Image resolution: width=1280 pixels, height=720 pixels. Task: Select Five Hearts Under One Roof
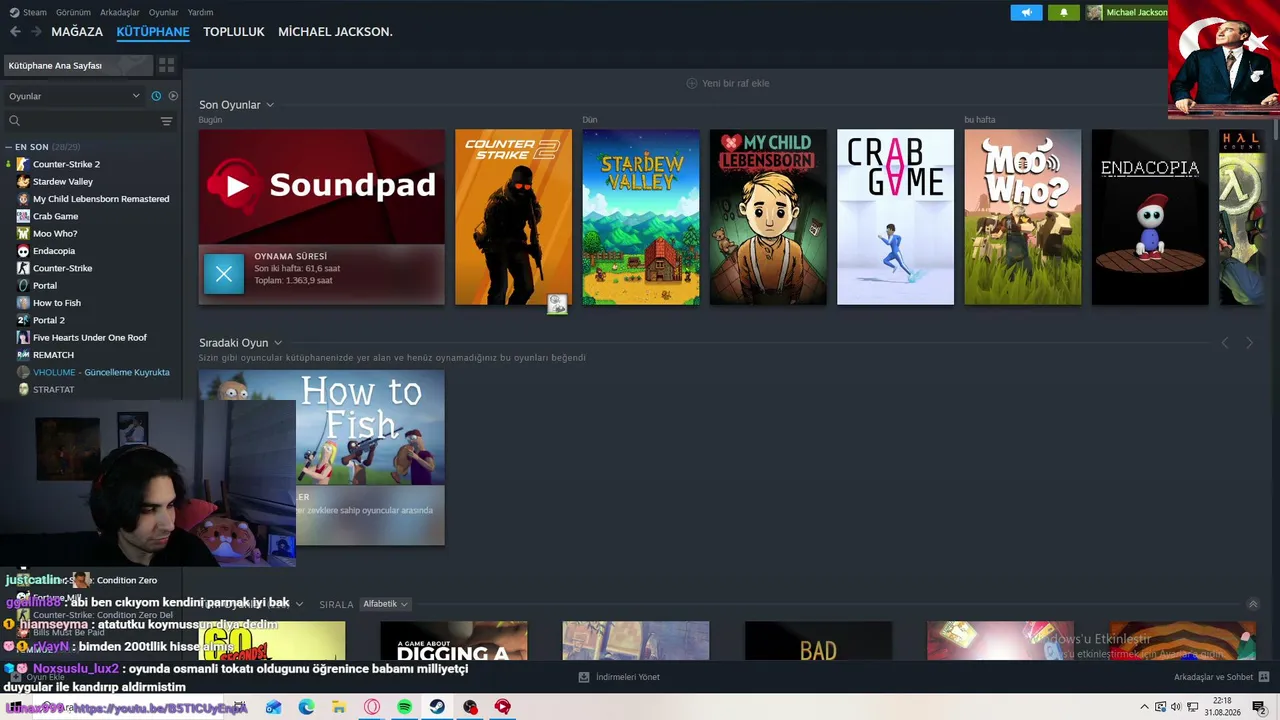pyautogui.click(x=90, y=338)
